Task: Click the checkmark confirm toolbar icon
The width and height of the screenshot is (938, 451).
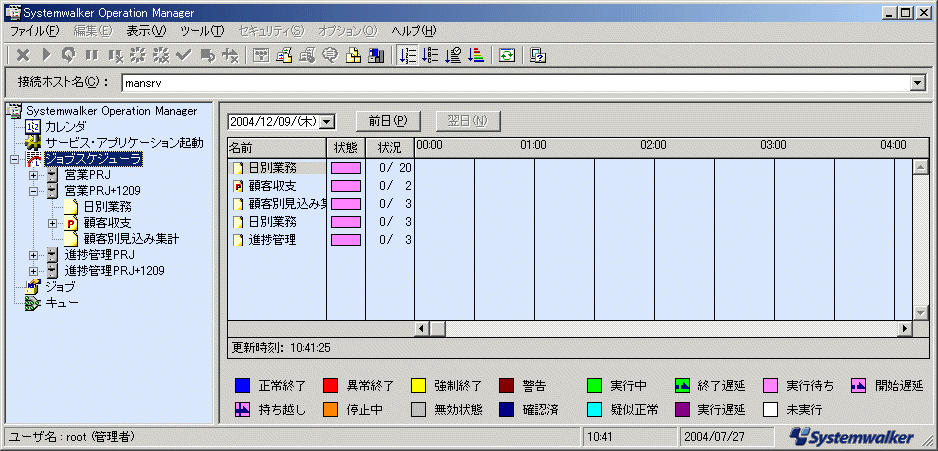Action: pyautogui.click(x=184, y=56)
